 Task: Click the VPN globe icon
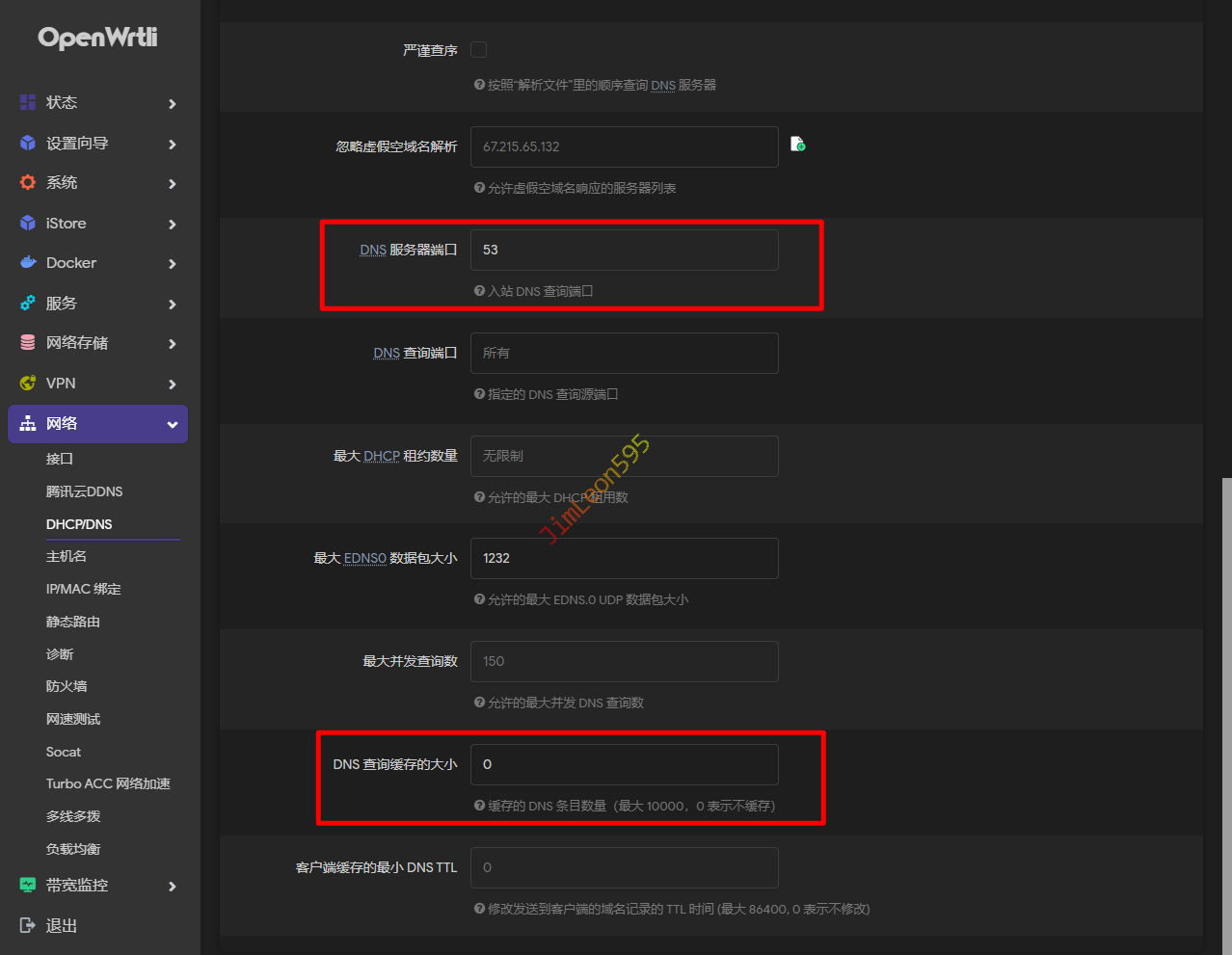click(28, 384)
